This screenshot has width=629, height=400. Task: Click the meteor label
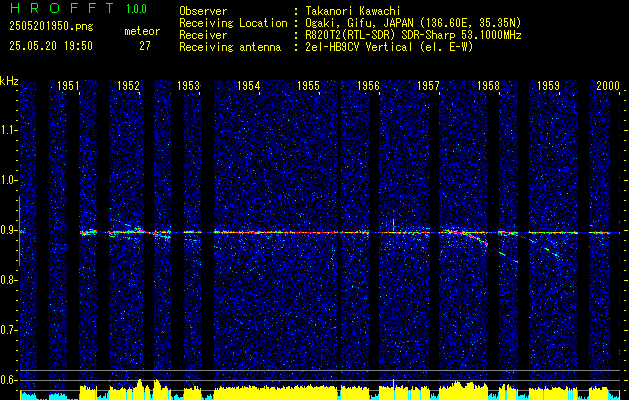[x=142, y=31]
